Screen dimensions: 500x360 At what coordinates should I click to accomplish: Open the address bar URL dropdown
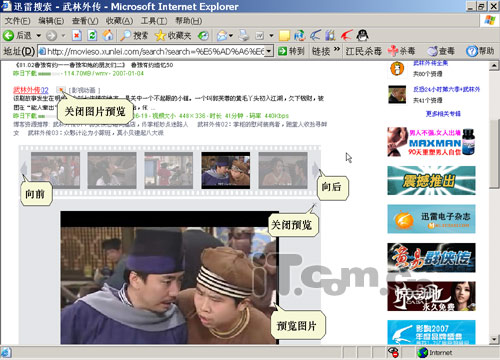point(269,51)
